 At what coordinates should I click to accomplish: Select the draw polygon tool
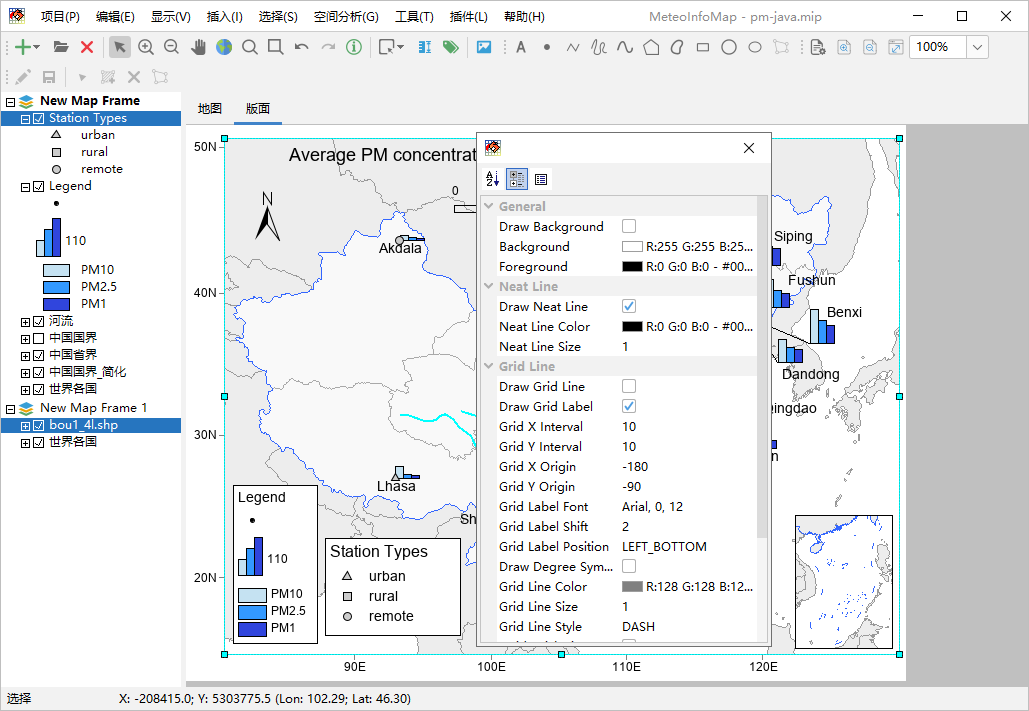point(651,47)
